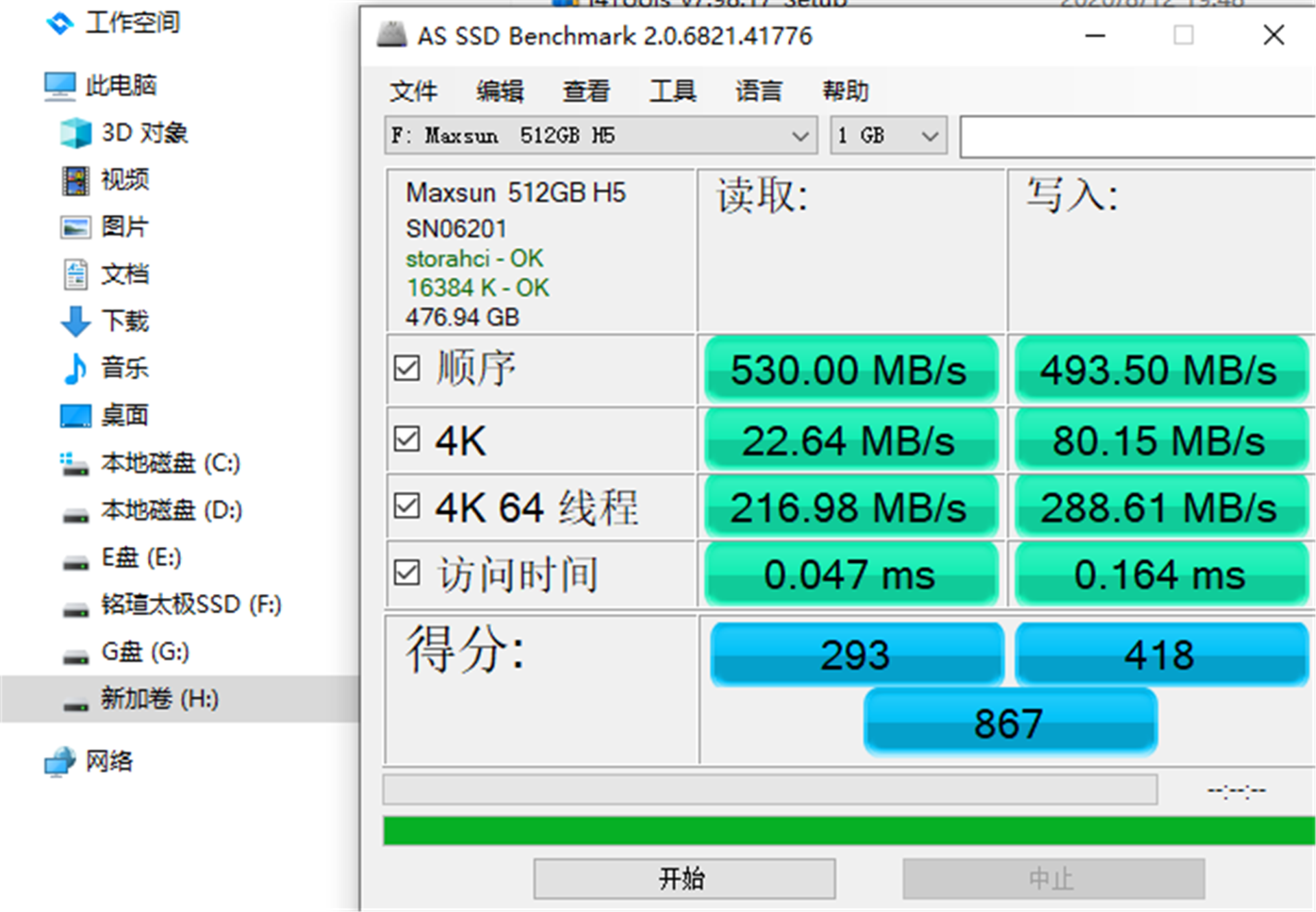Click the AS SSD Benchmark title bar icon

click(x=392, y=34)
